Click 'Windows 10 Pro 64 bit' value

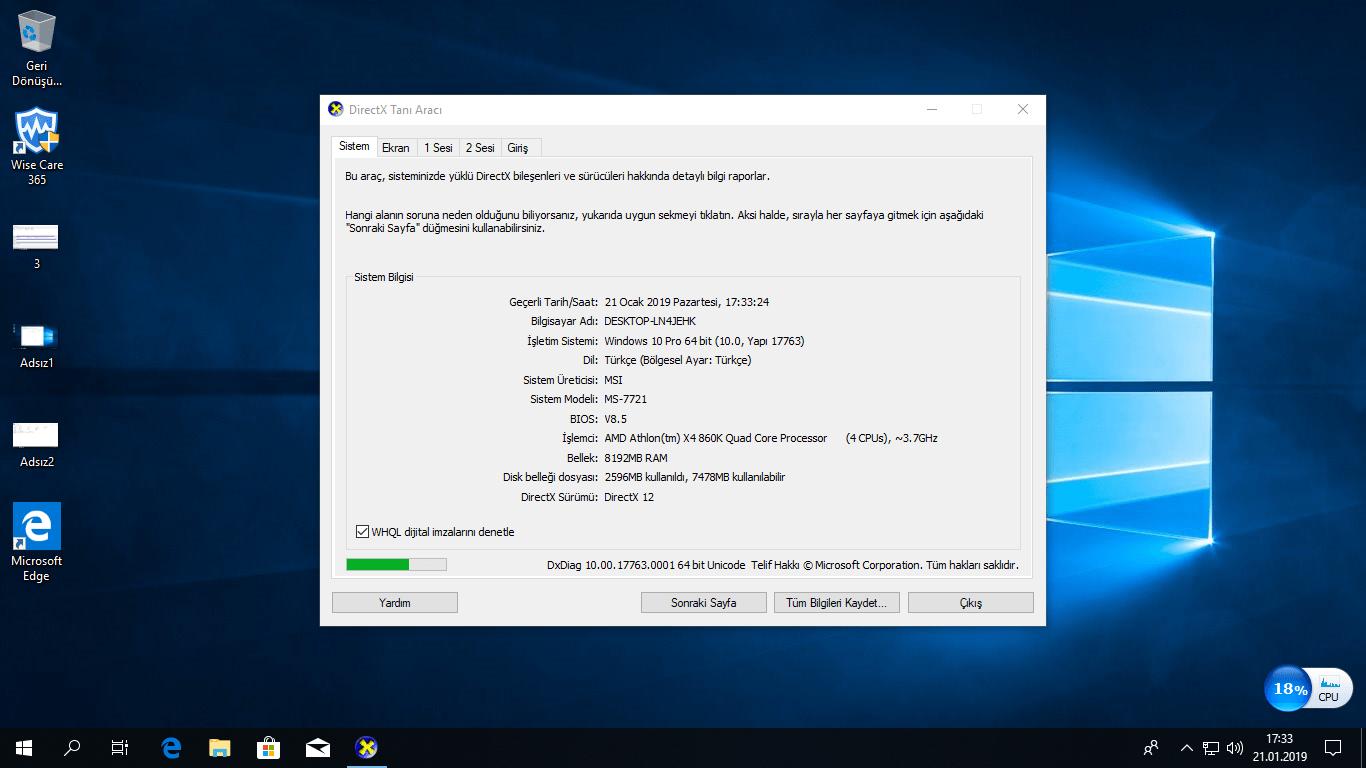[659, 341]
